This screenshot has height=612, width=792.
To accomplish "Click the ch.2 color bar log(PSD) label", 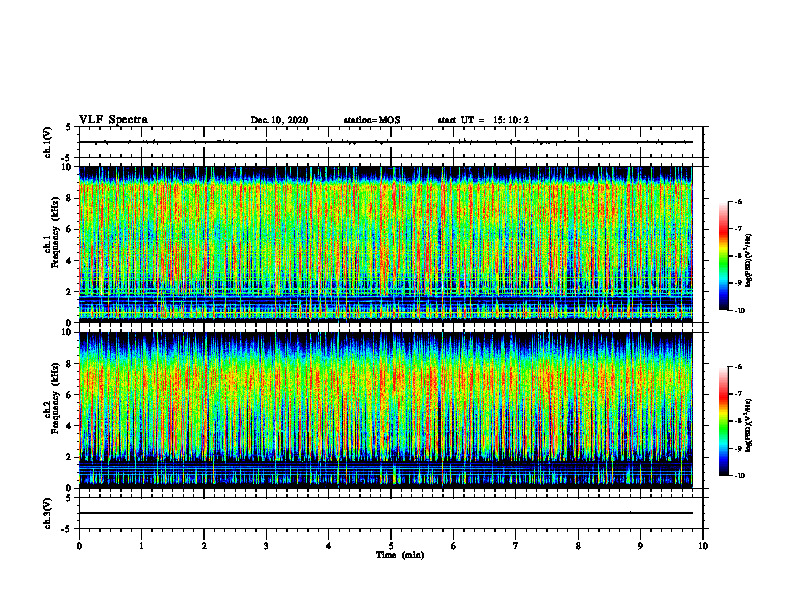I will click(749, 425).
